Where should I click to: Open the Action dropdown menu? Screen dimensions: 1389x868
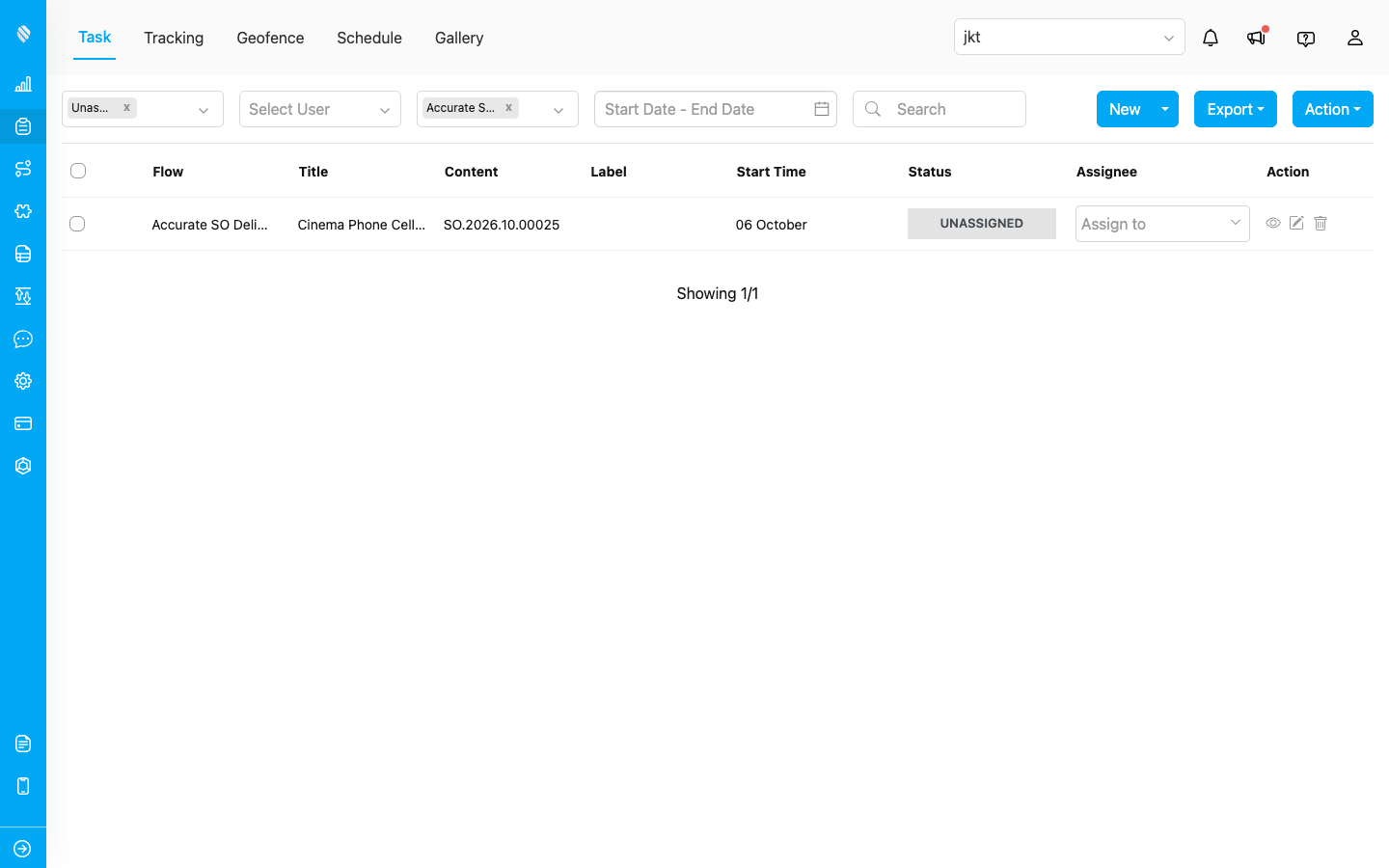click(x=1333, y=109)
